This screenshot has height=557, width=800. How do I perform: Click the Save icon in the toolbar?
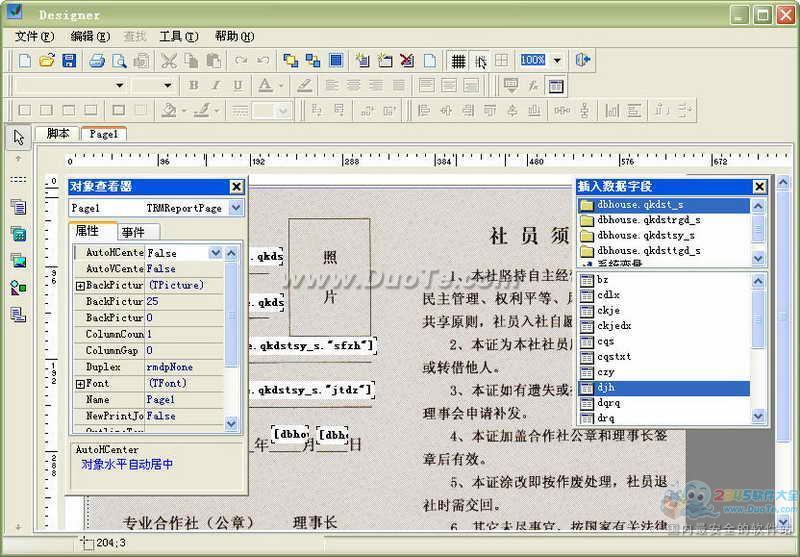coord(69,61)
